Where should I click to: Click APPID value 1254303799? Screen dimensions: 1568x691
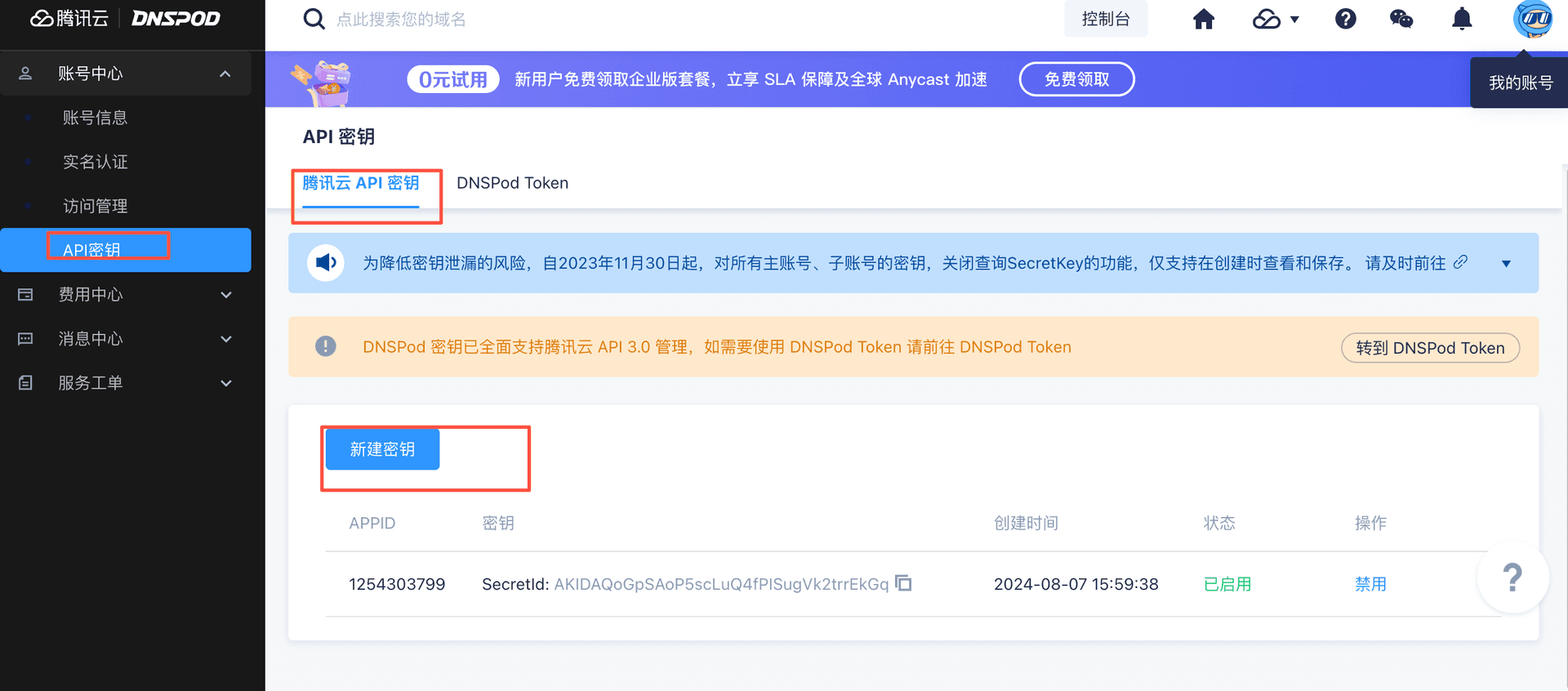point(397,584)
